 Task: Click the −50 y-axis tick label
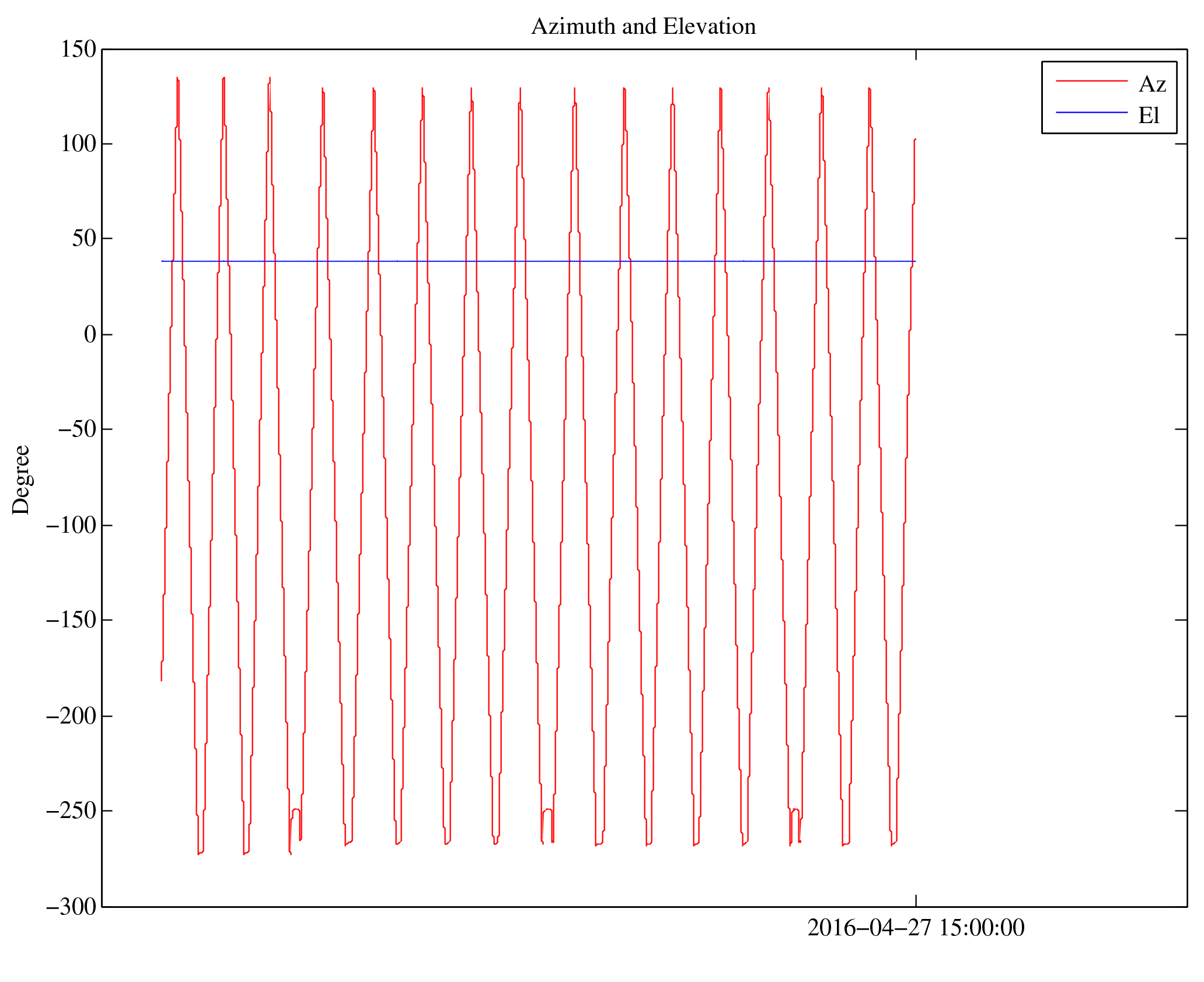tap(76, 429)
